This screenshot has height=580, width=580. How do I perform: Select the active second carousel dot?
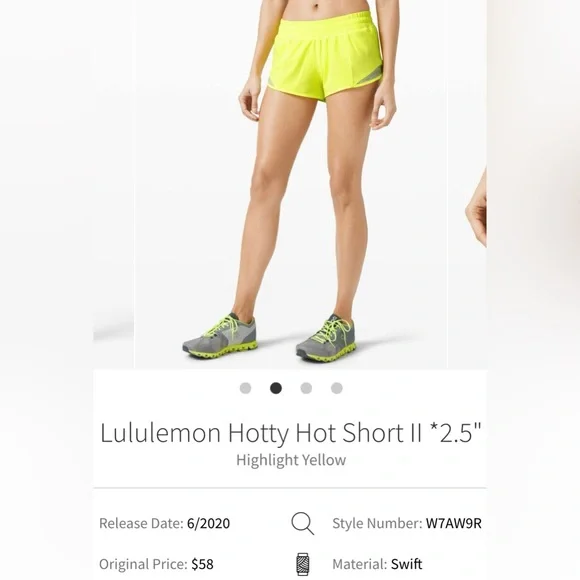[276, 388]
